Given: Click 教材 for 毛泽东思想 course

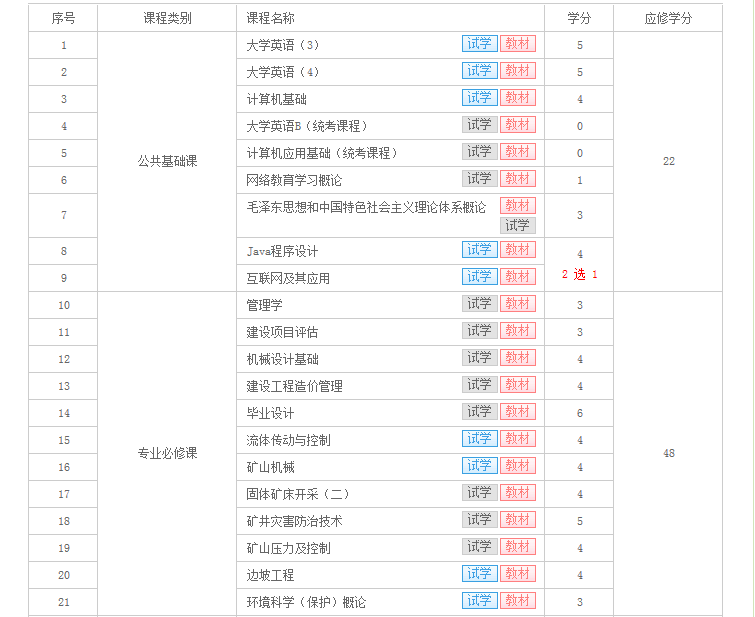Looking at the screenshot, I should tap(517, 205).
